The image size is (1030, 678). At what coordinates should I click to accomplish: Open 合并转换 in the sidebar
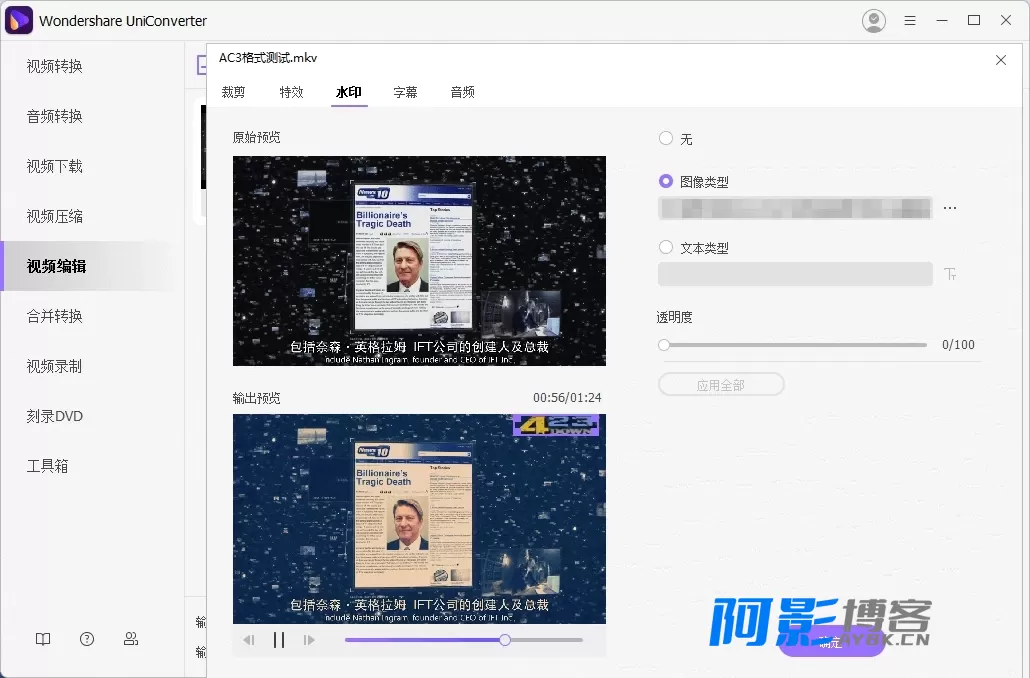[x=55, y=316]
